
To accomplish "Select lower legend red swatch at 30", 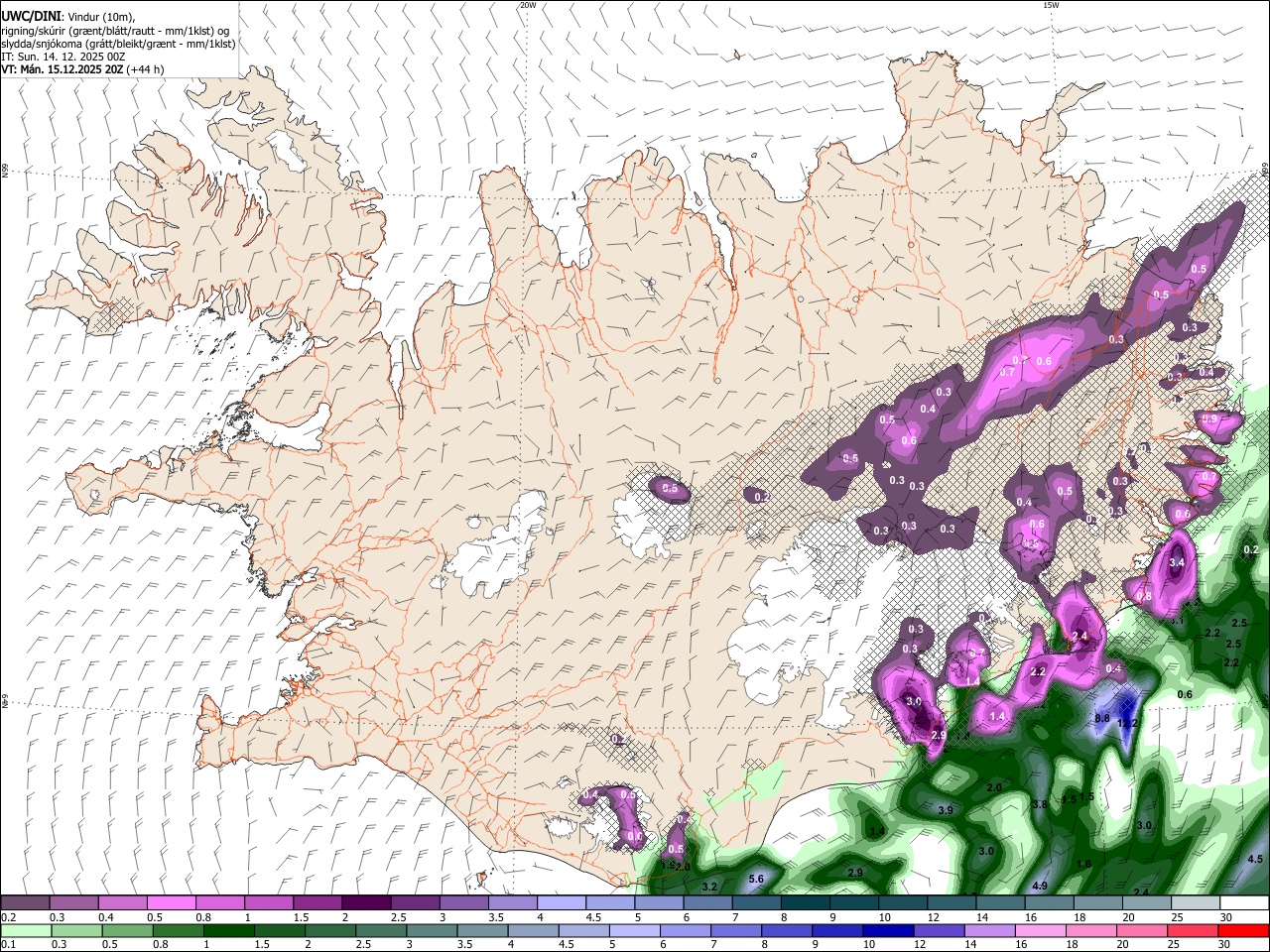I will coord(1244,930).
